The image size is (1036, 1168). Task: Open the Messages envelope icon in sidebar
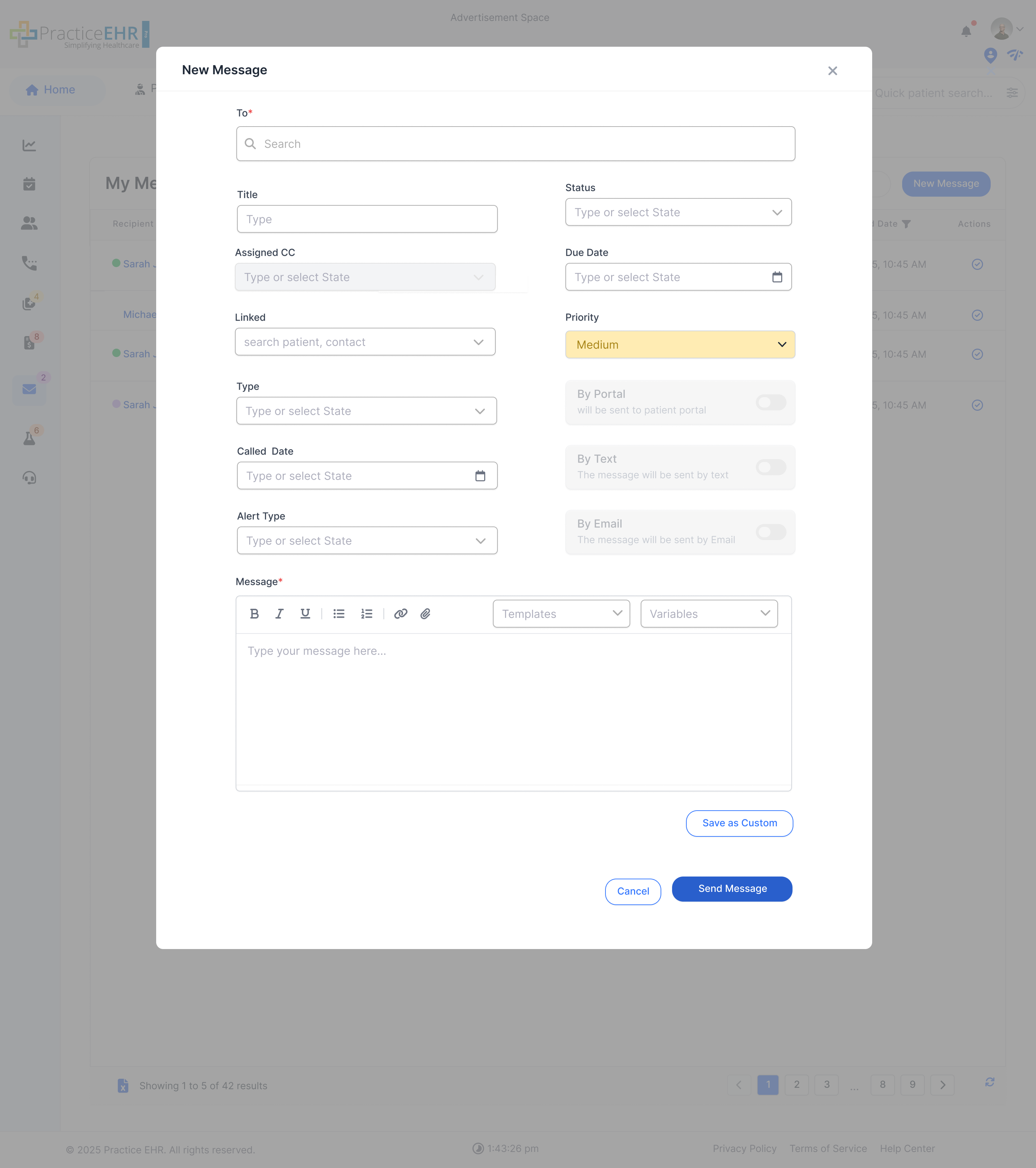(29, 390)
